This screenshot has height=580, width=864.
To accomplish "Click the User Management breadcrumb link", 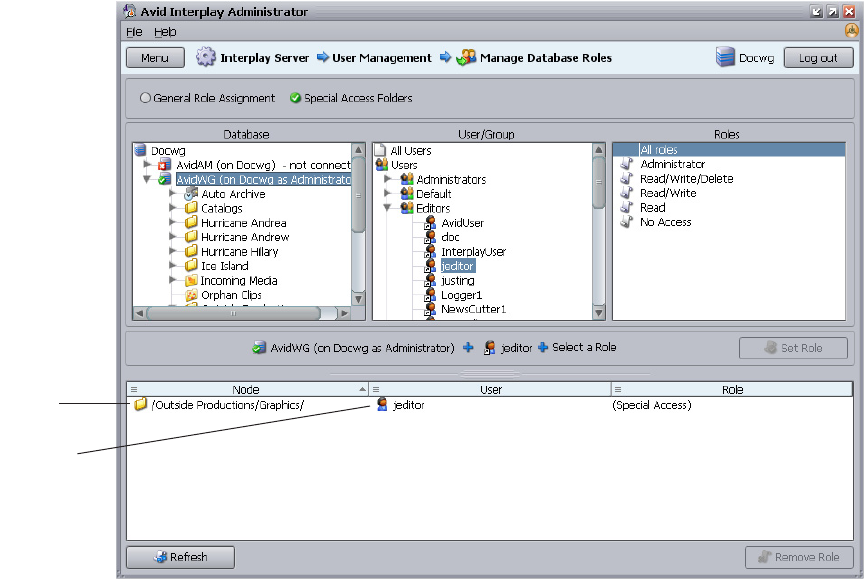I will click(382, 58).
